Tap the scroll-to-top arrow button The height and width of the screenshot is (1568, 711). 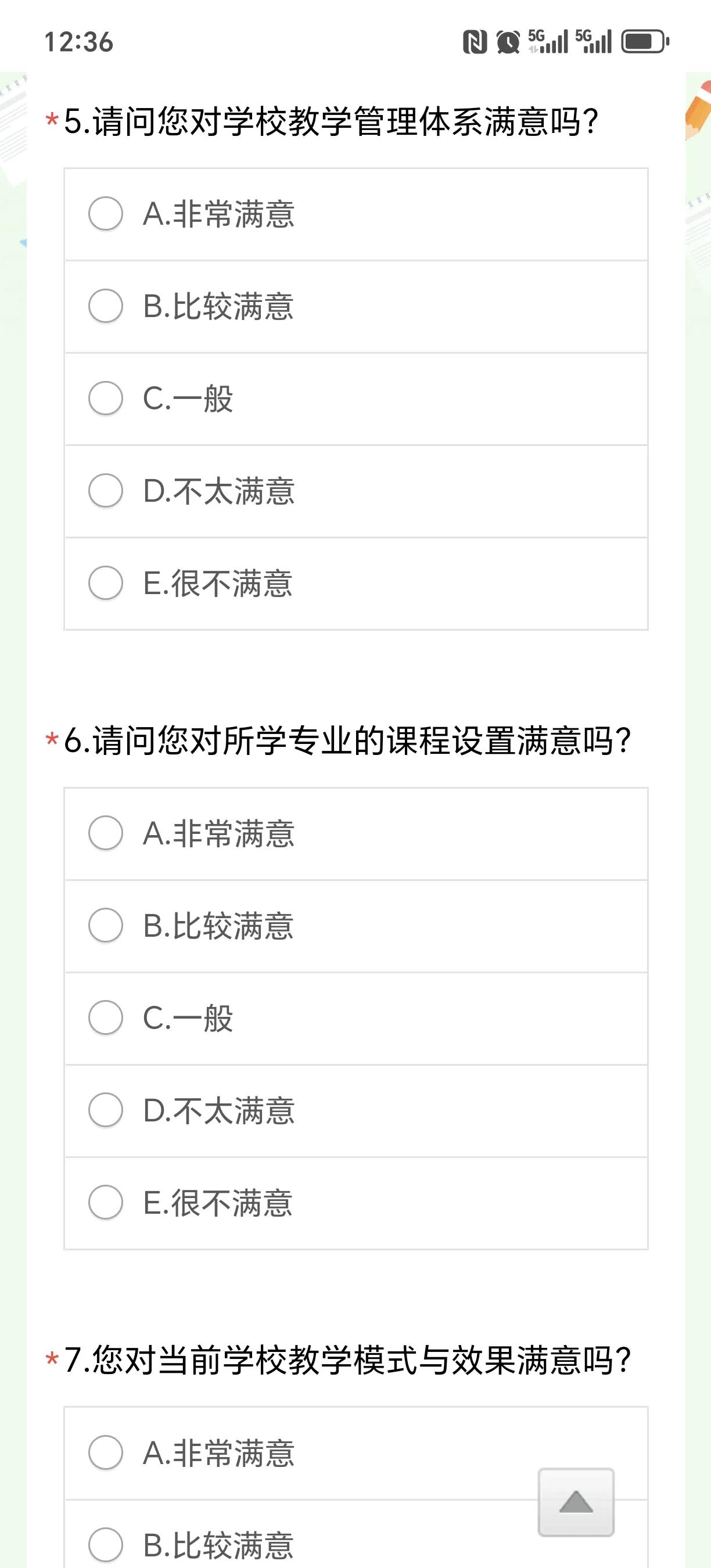(x=576, y=1502)
